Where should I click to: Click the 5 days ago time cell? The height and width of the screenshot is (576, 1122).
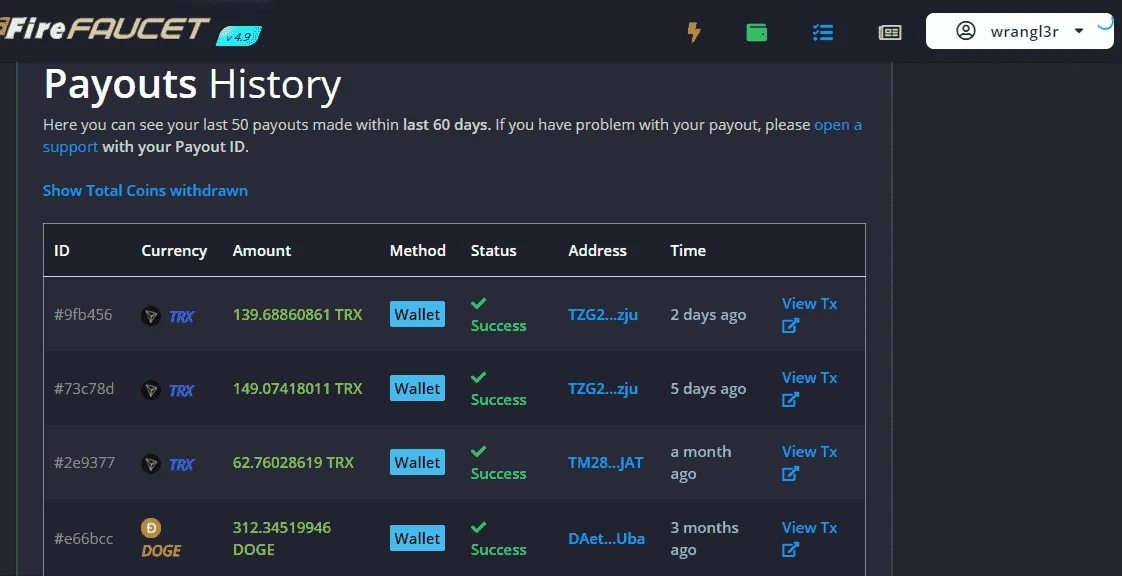click(x=708, y=389)
